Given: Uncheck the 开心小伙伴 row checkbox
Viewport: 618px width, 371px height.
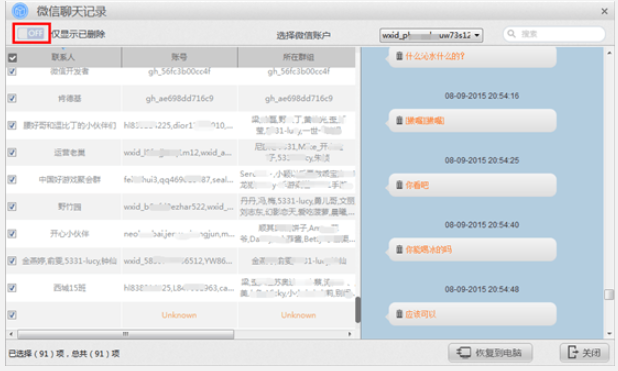Looking at the screenshot, I should 12,234.
